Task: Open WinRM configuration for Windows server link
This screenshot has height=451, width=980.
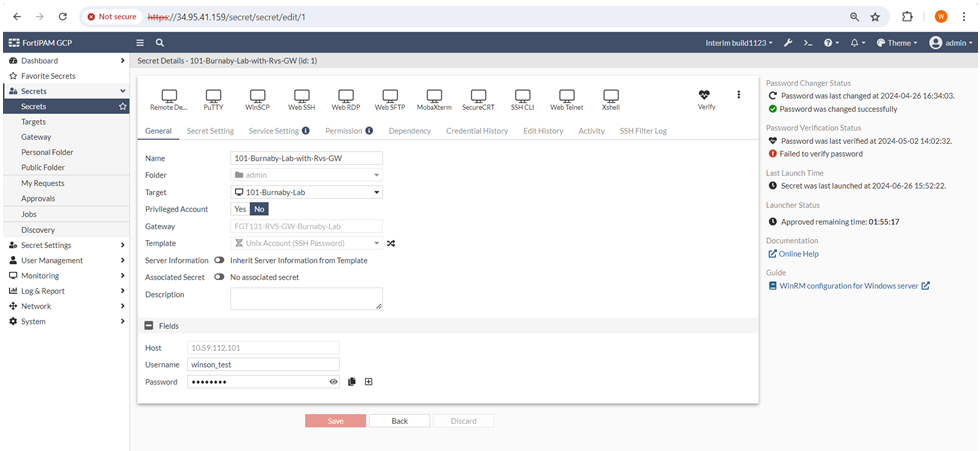Action: coord(849,285)
